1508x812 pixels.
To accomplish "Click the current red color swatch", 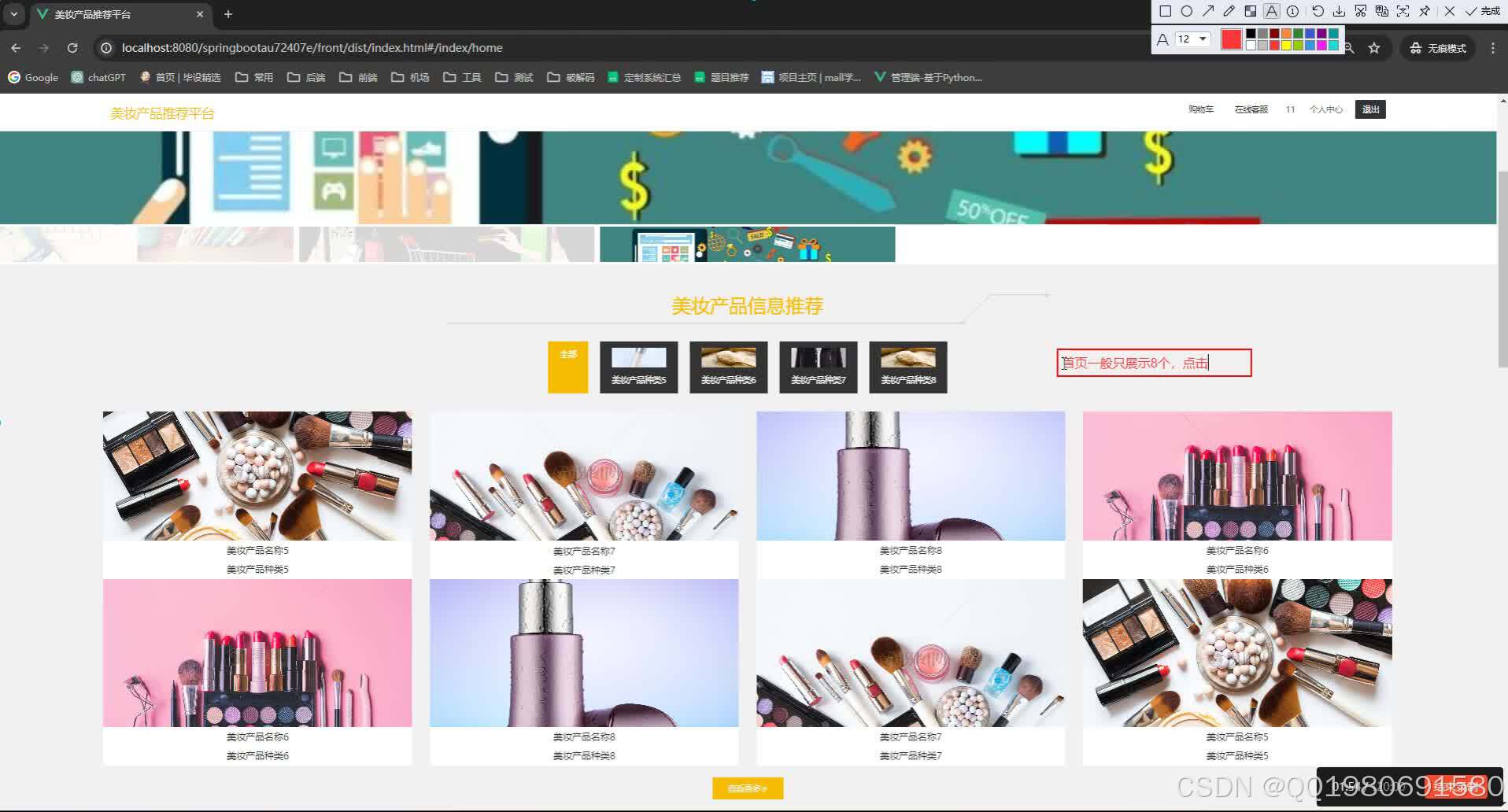I will pos(1232,39).
